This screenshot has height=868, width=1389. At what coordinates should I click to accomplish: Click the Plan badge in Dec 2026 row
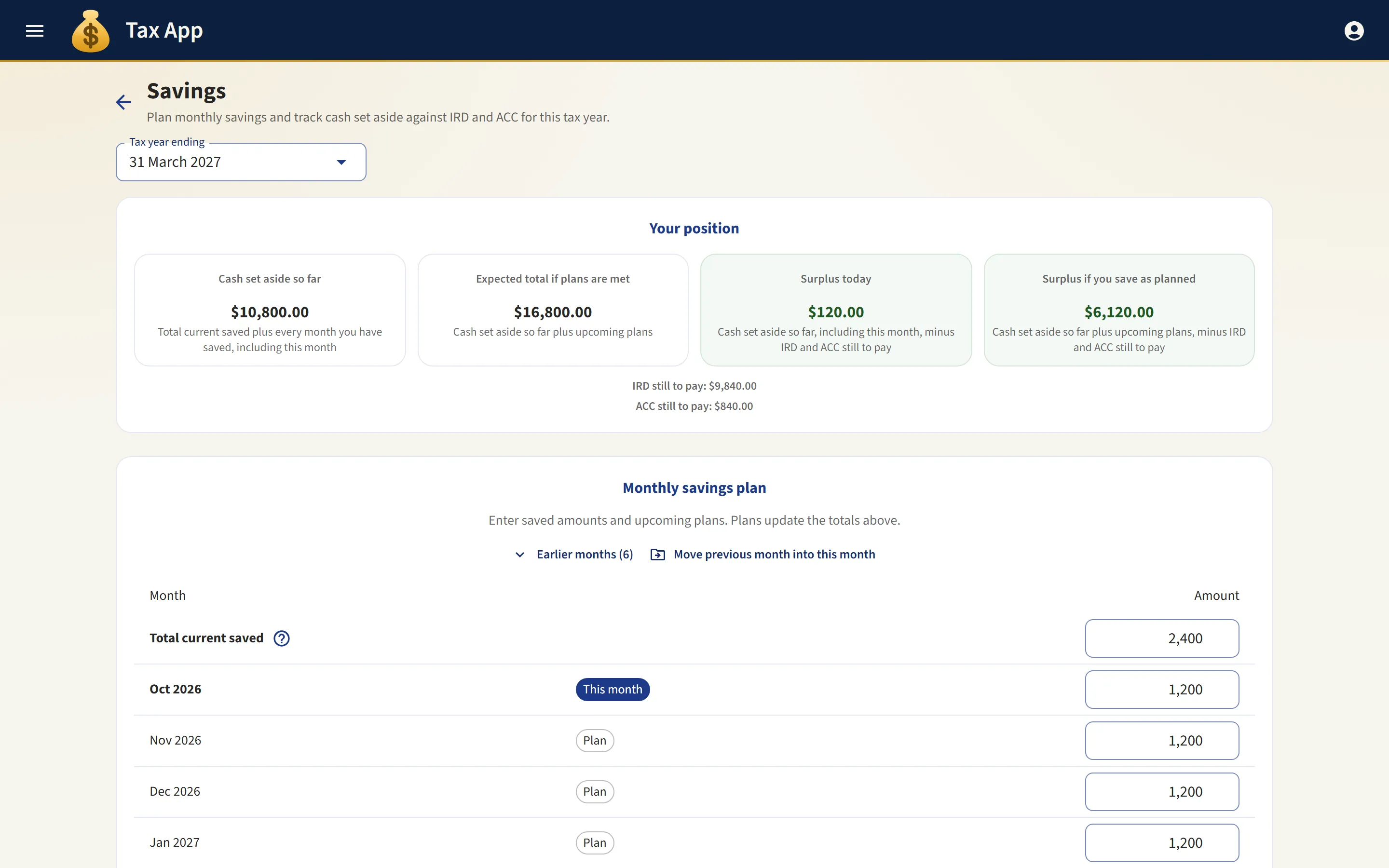(595, 792)
